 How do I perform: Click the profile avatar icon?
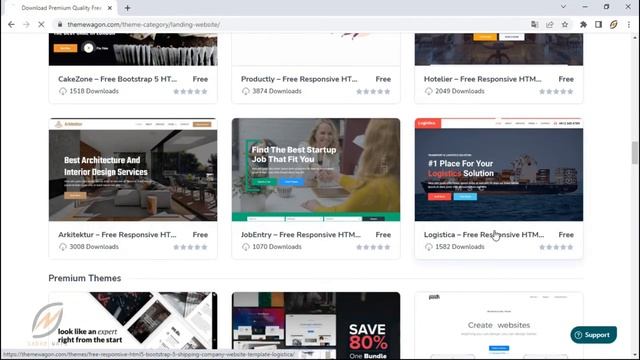coord(613,24)
